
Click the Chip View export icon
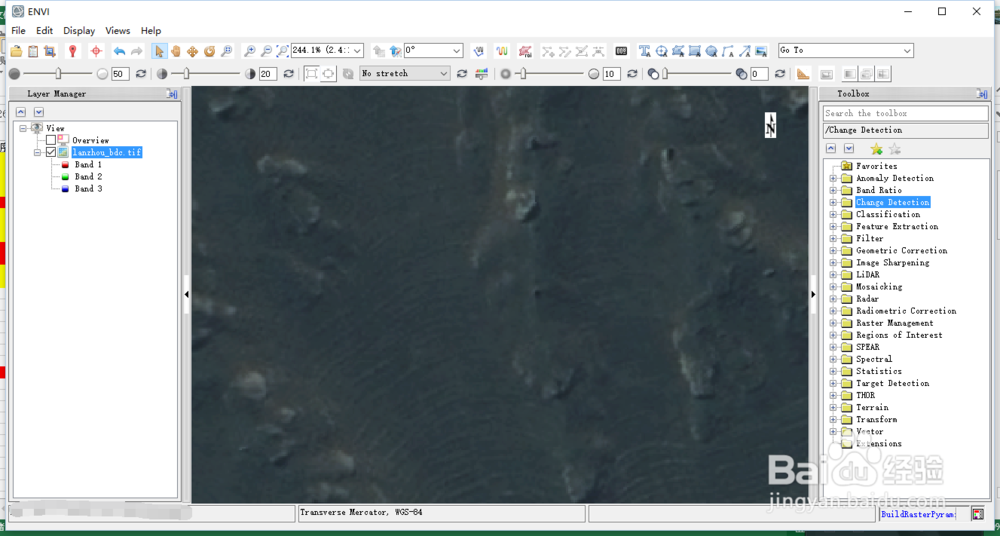pos(50,50)
